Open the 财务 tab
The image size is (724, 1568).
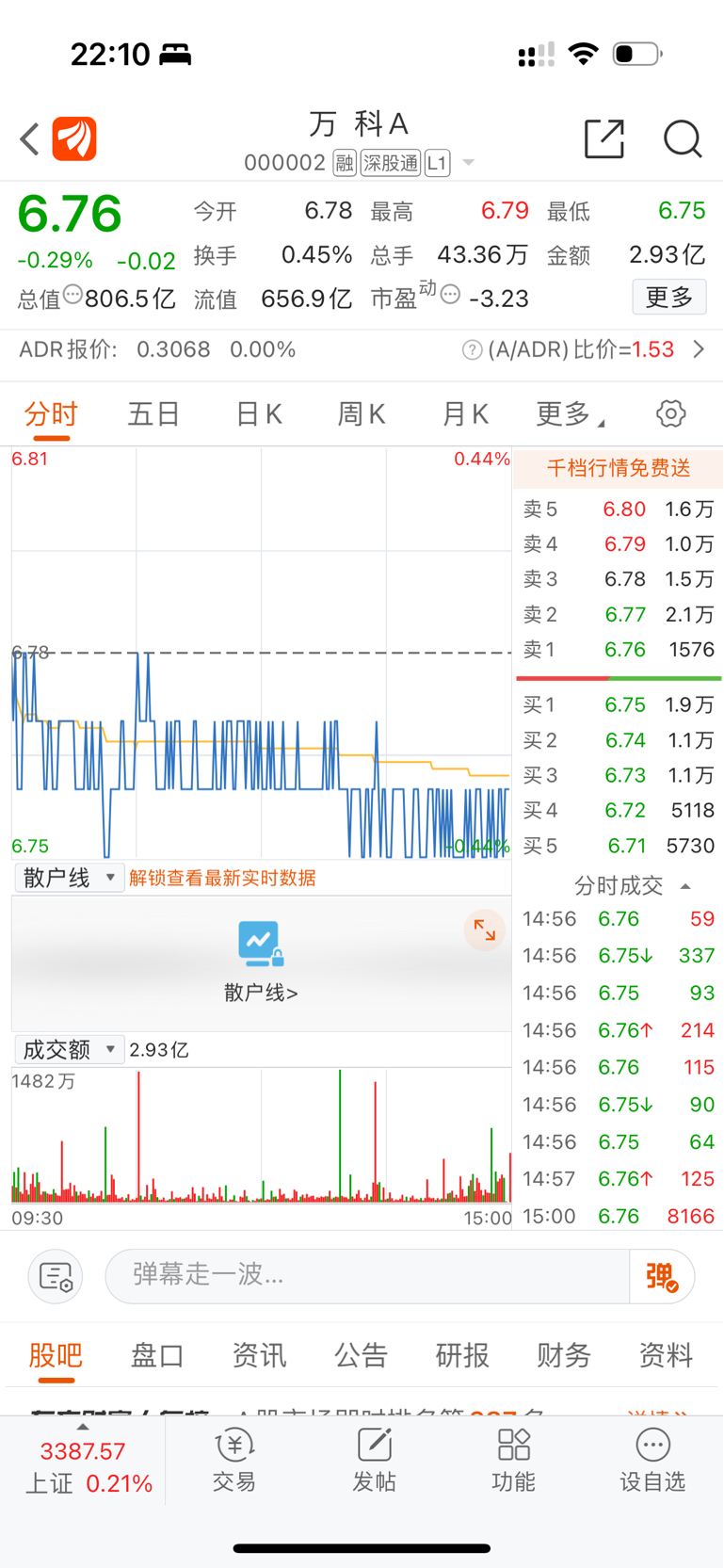point(564,1355)
